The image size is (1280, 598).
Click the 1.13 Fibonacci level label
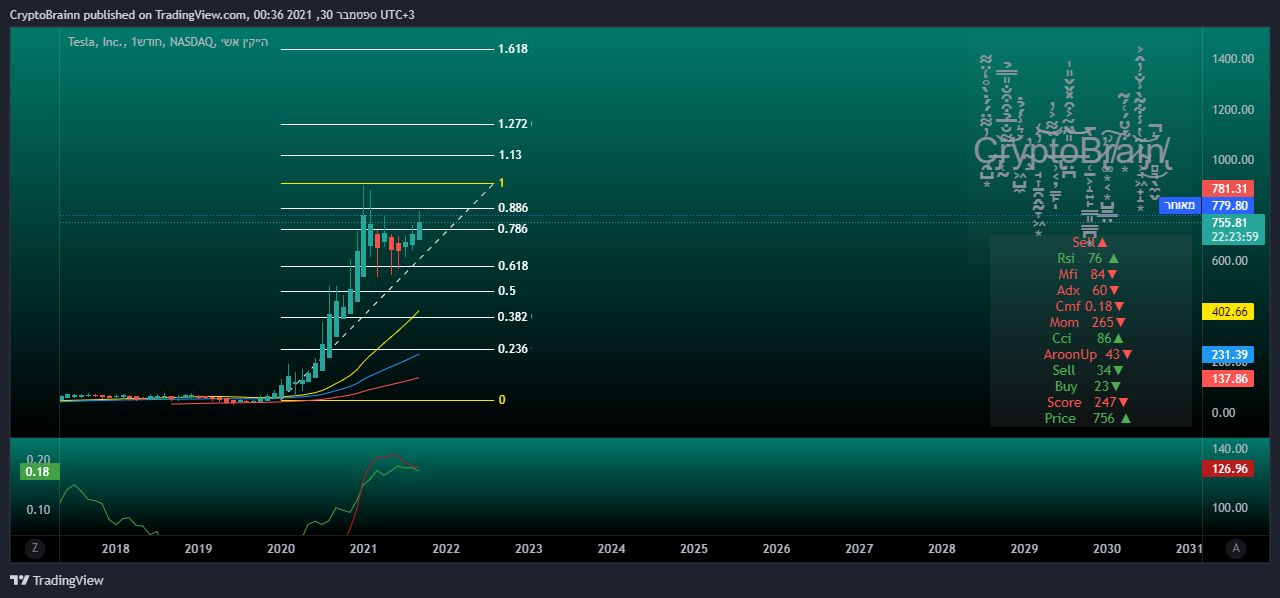click(x=510, y=155)
